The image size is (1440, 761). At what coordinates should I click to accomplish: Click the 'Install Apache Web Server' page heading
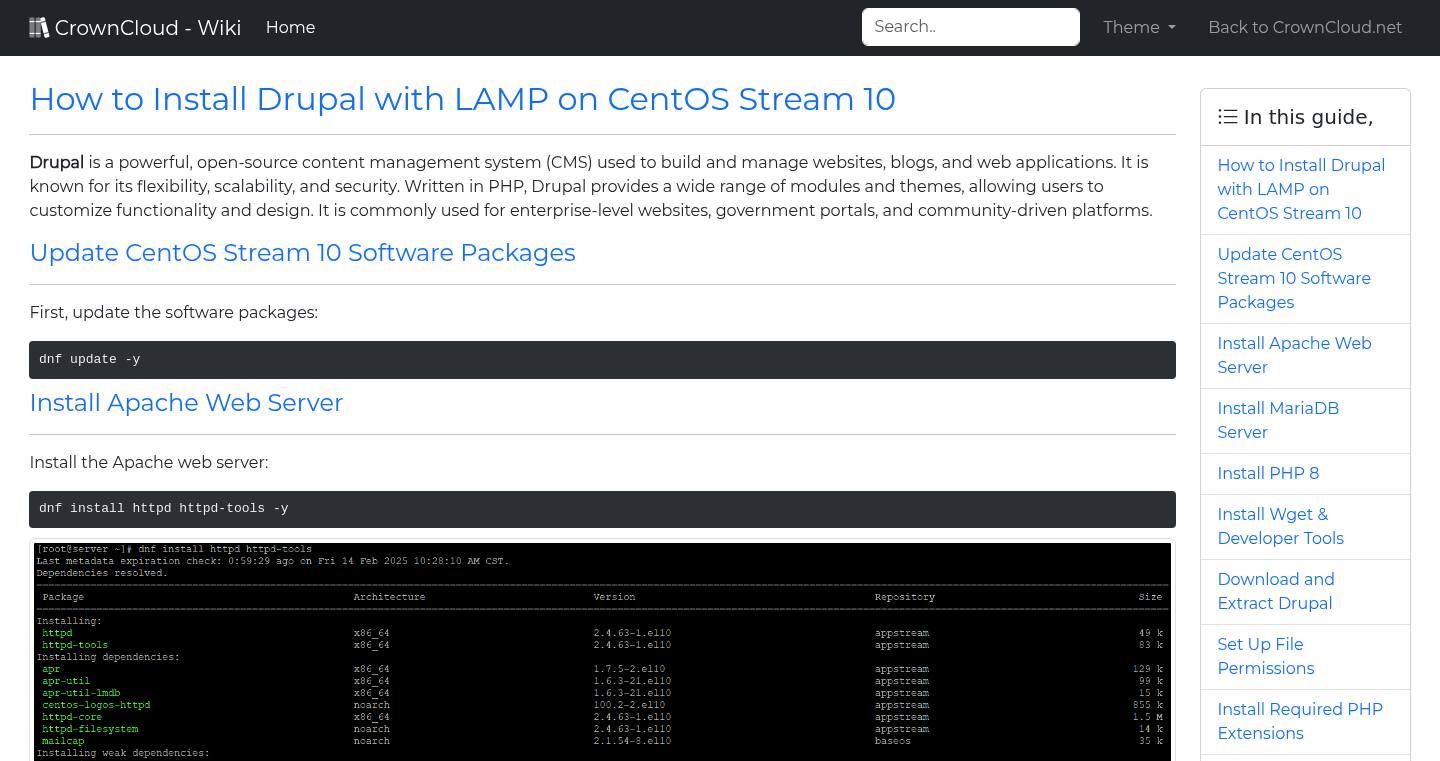186,403
